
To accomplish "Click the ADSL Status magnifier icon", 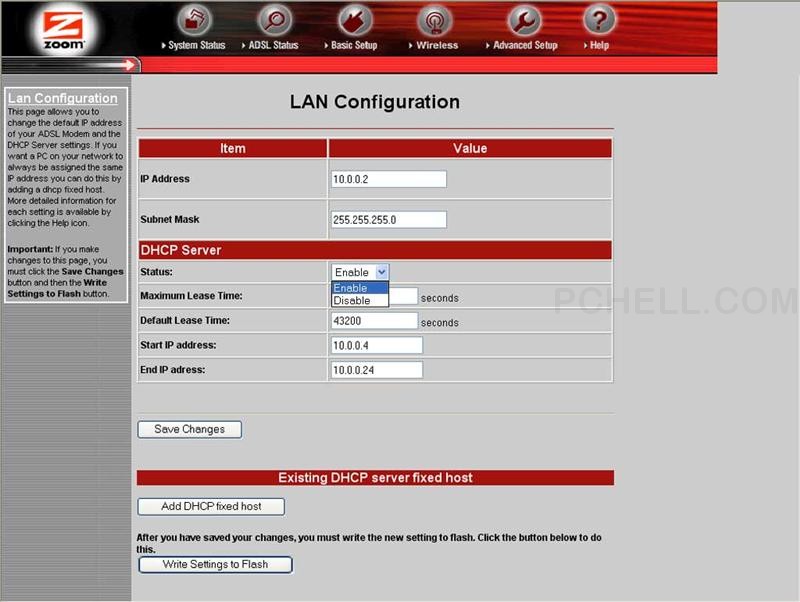I will [274, 20].
